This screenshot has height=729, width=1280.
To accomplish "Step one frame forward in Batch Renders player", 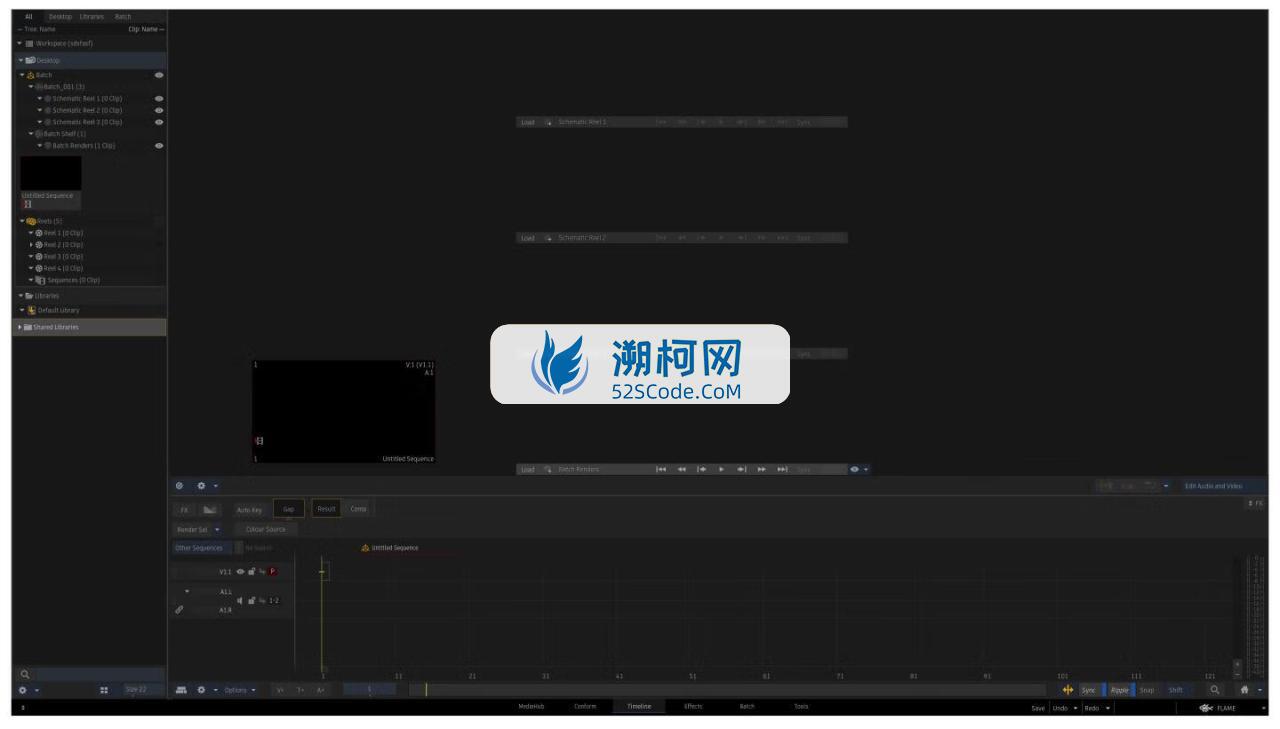I will (742, 468).
